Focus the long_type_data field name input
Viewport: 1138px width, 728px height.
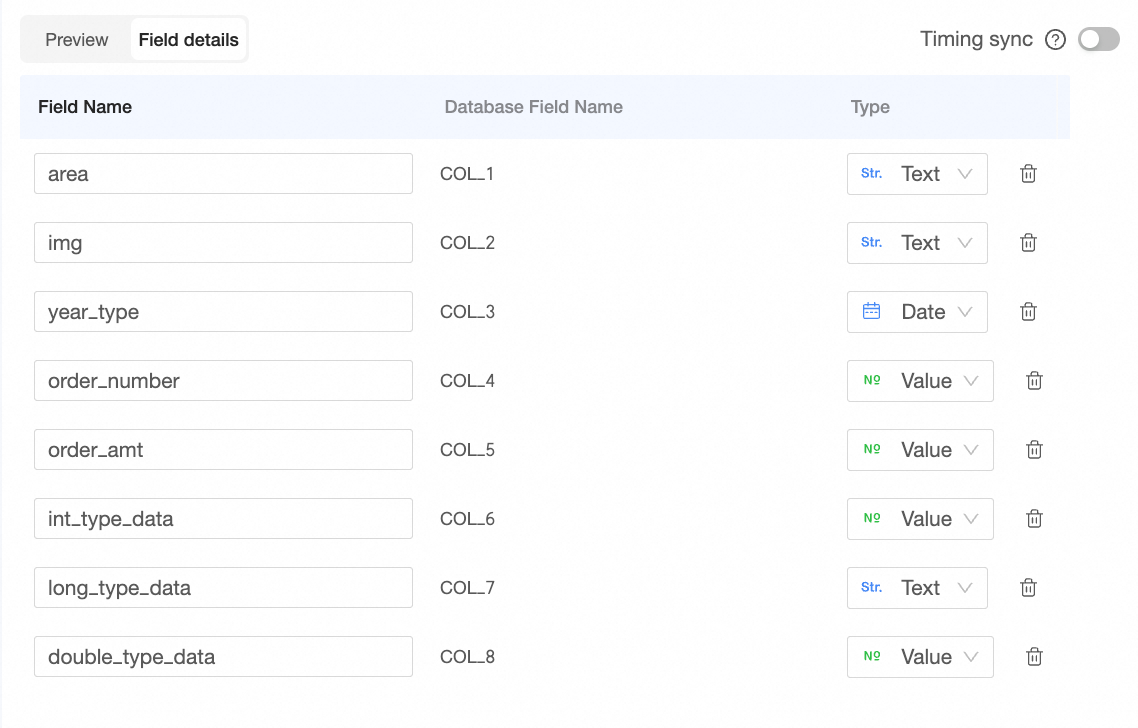point(223,587)
